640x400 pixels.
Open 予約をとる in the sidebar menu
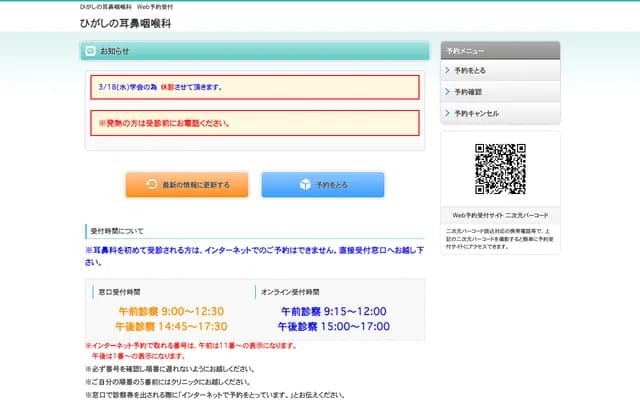[471, 71]
